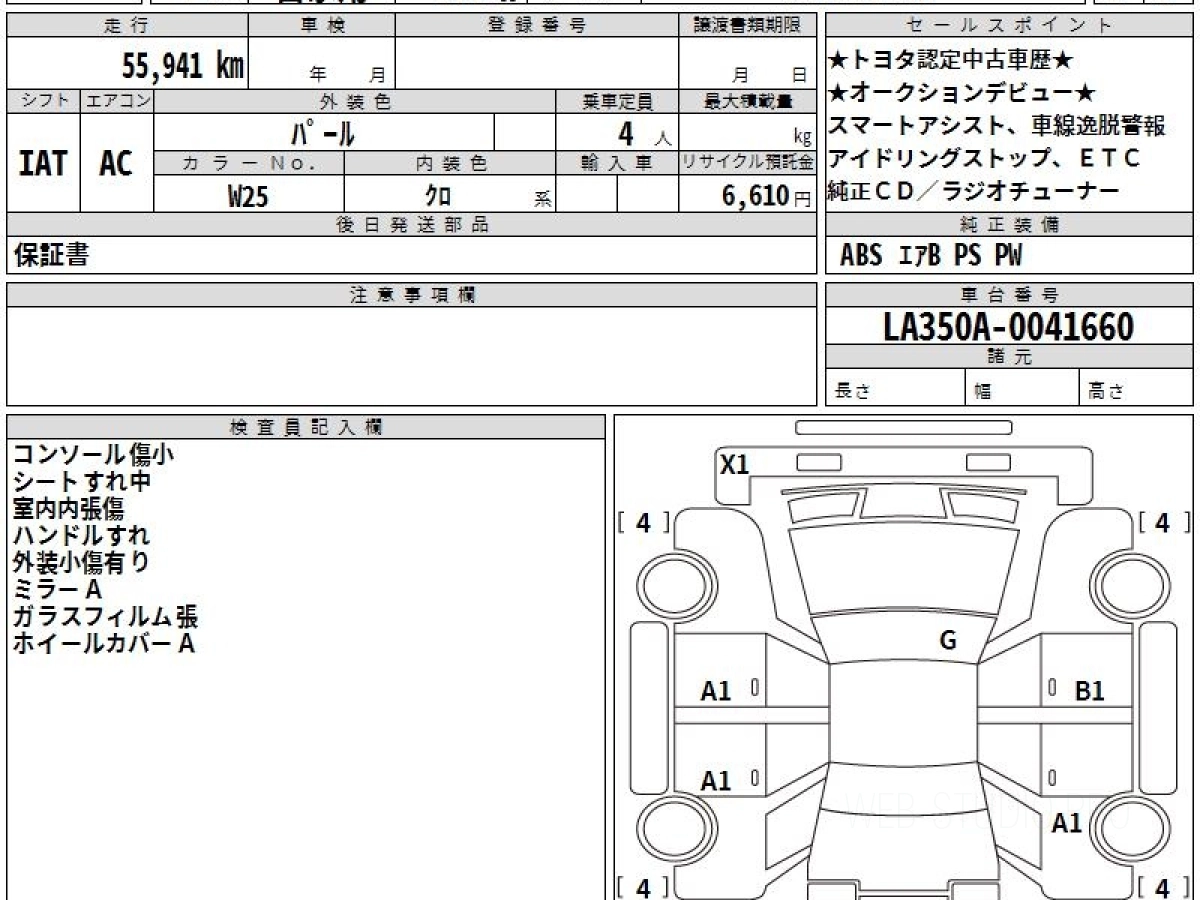Select chassis number LA350A-0041660
The image size is (1200, 900).
pos(1009,326)
